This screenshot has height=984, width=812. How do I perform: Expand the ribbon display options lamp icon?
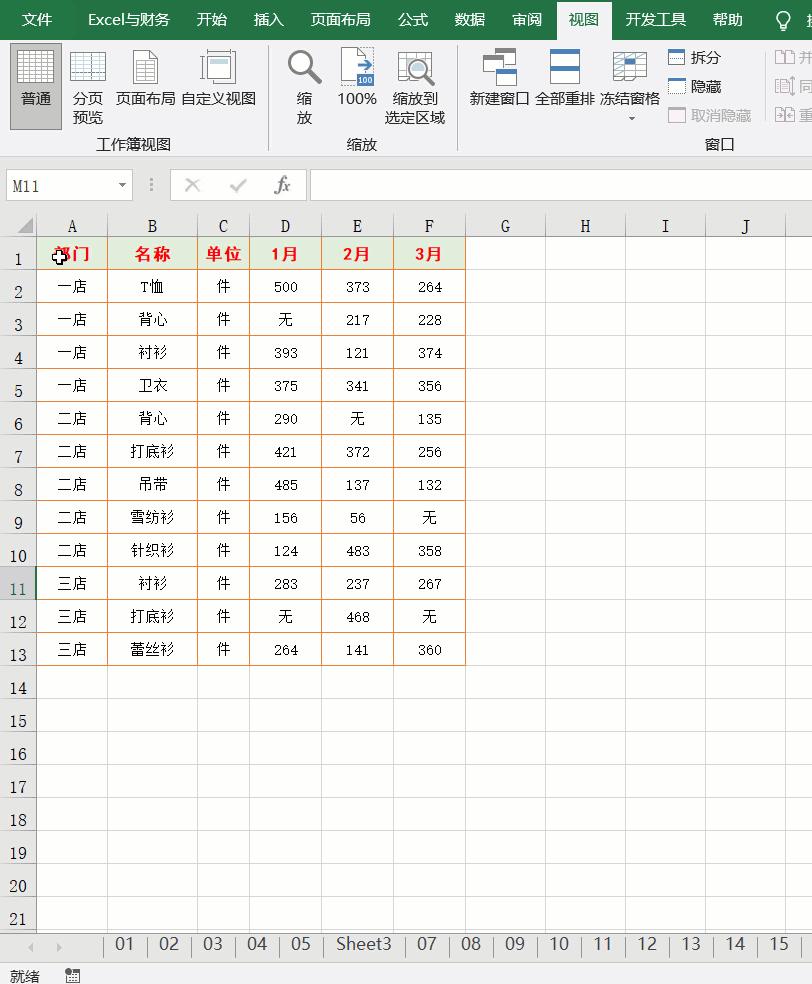click(783, 20)
